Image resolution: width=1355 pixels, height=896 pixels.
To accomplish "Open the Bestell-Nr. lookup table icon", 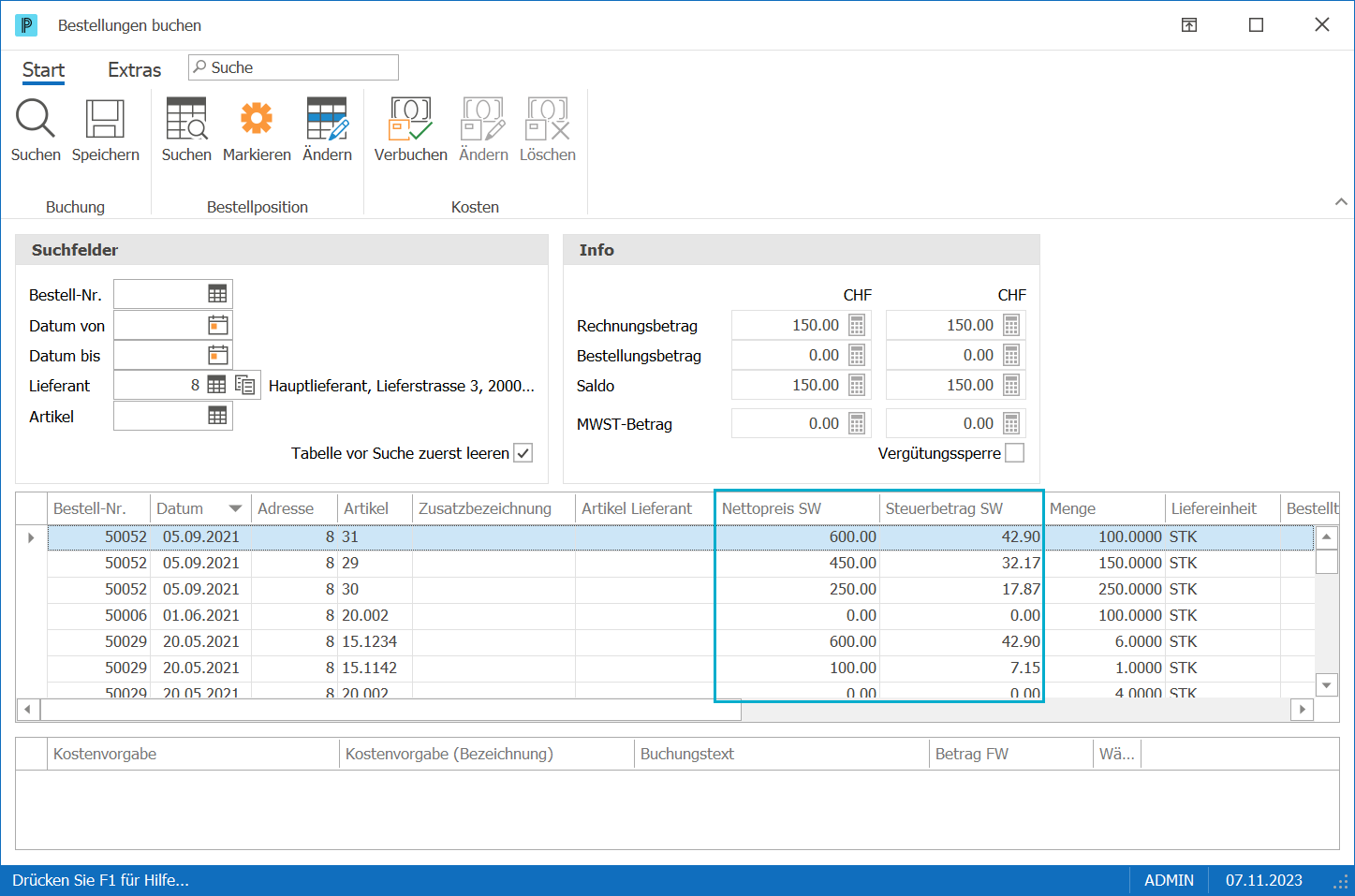I will click(217, 294).
